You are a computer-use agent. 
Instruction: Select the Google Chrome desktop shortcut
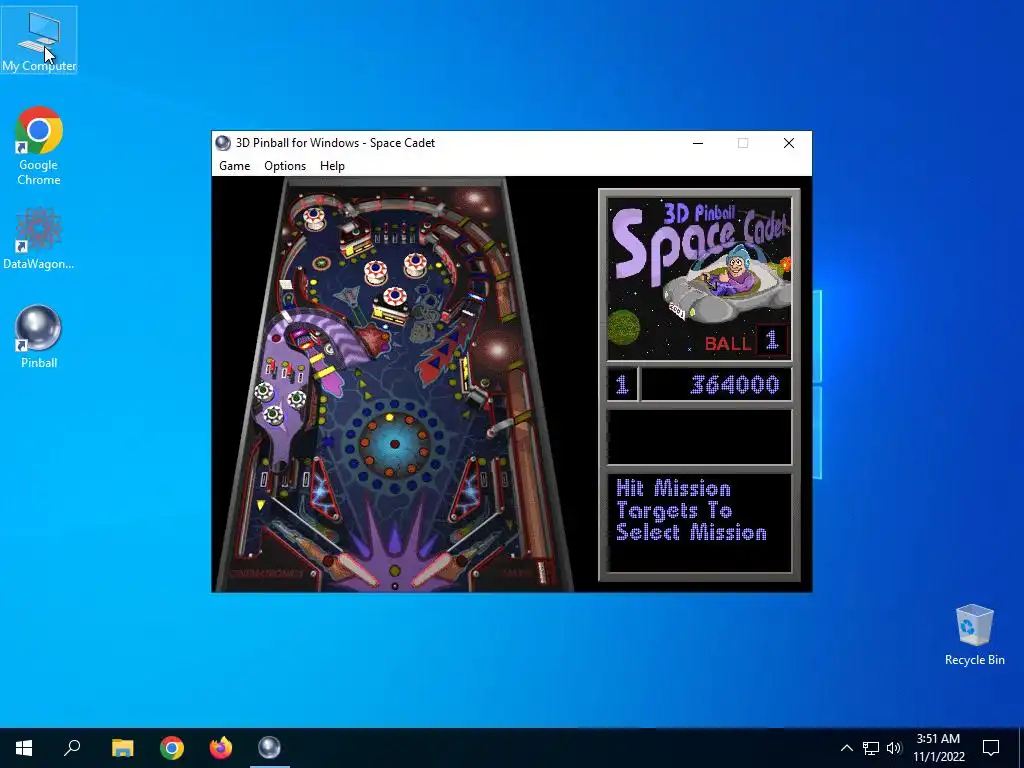pos(39,146)
